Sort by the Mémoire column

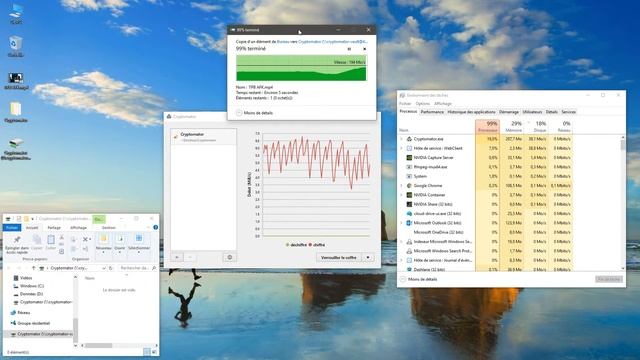(x=512, y=126)
